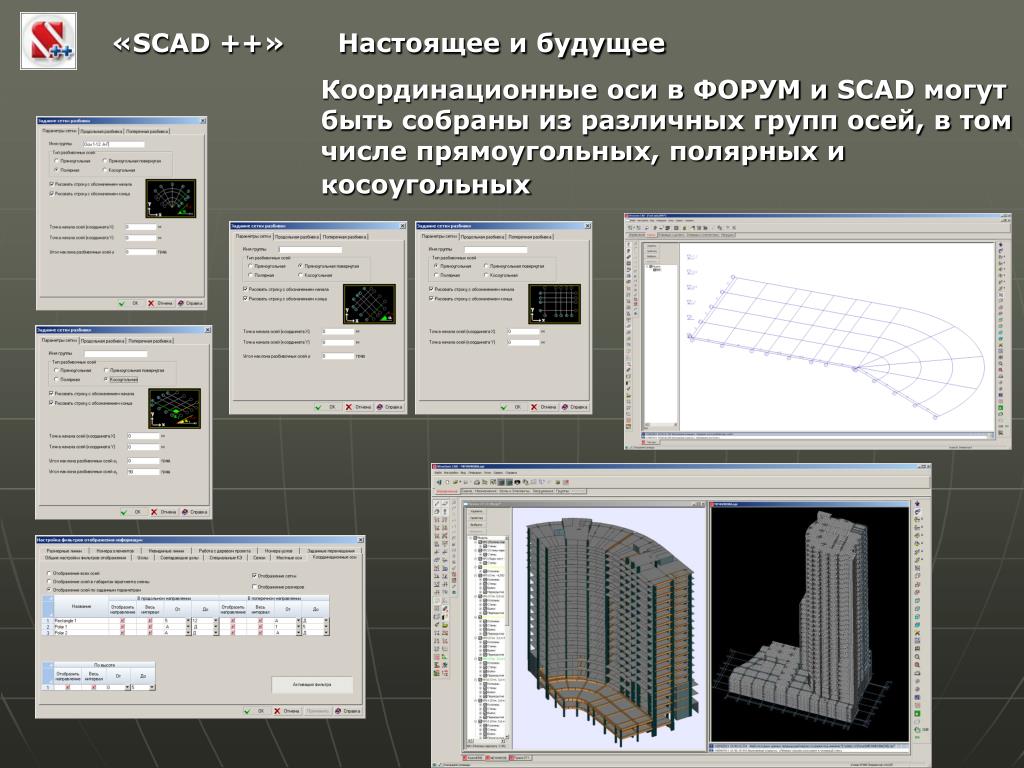Image resolution: width=1024 pixels, height=768 pixels.
Task: Click the star icon atop the building window's right toolbar
Action: [x=917, y=504]
